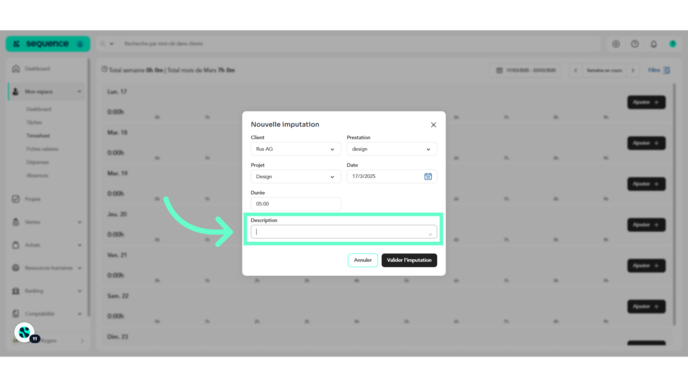Open Fiches salaires in the sidebar
This screenshot has height=387, width=688.
click(42, 149)
